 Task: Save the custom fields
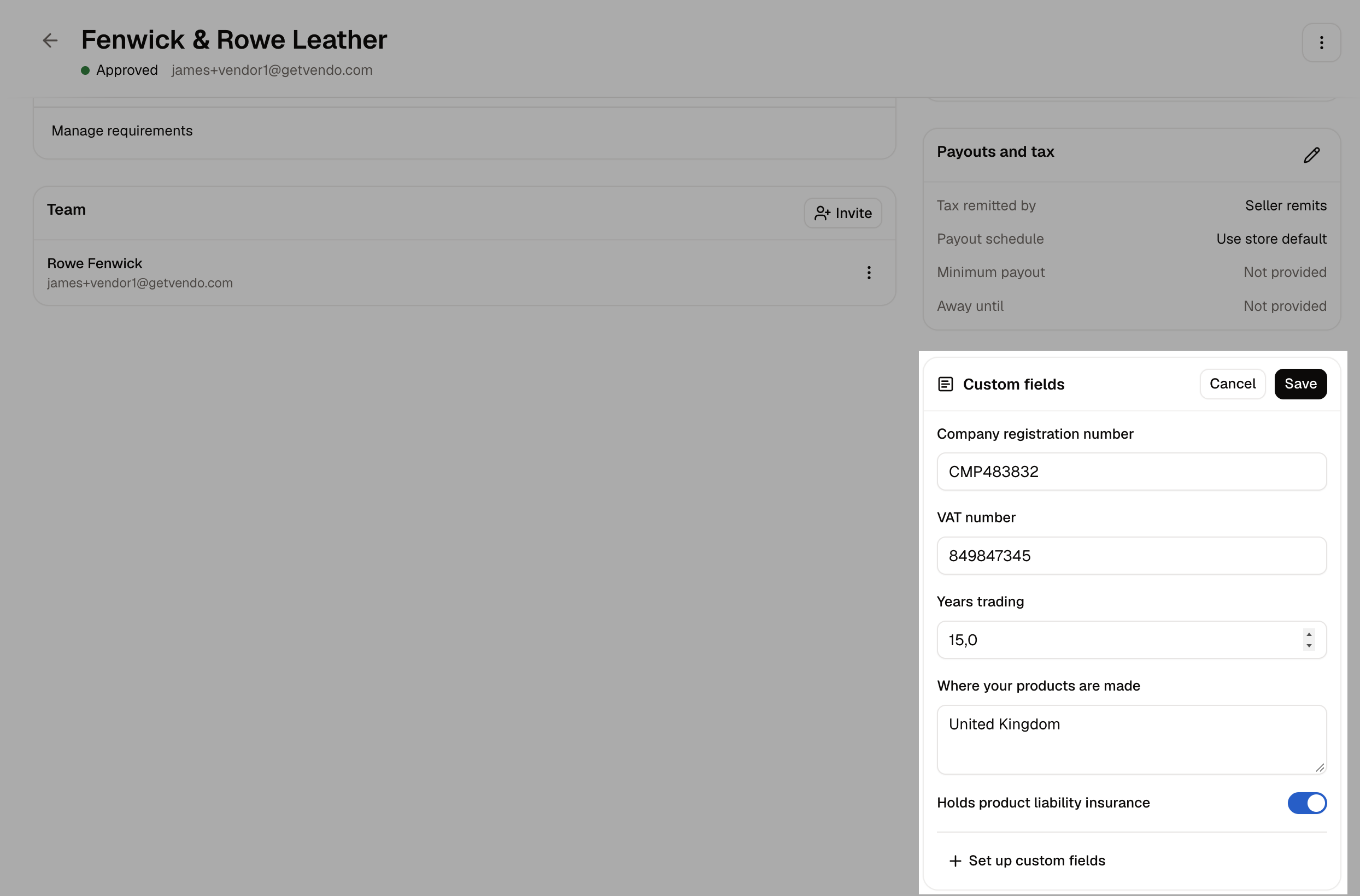pyautogui.click(x=1300, y=384)
